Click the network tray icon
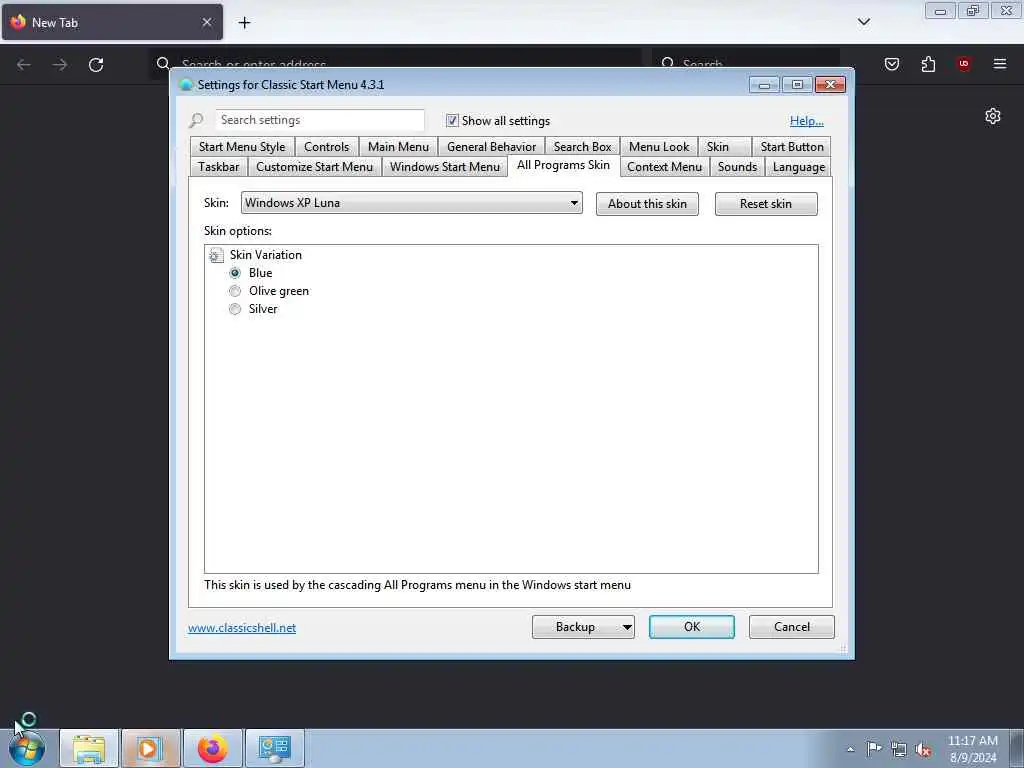 899,750
